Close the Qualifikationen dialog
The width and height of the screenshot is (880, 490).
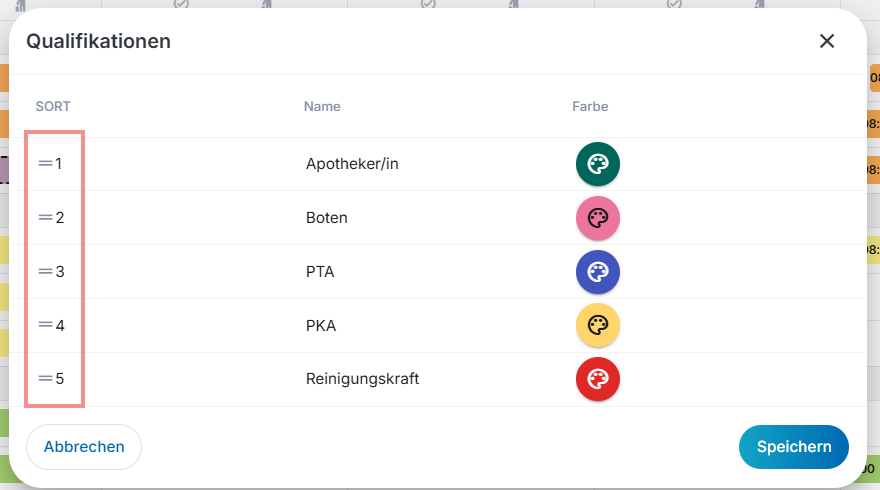pos(827,41)
